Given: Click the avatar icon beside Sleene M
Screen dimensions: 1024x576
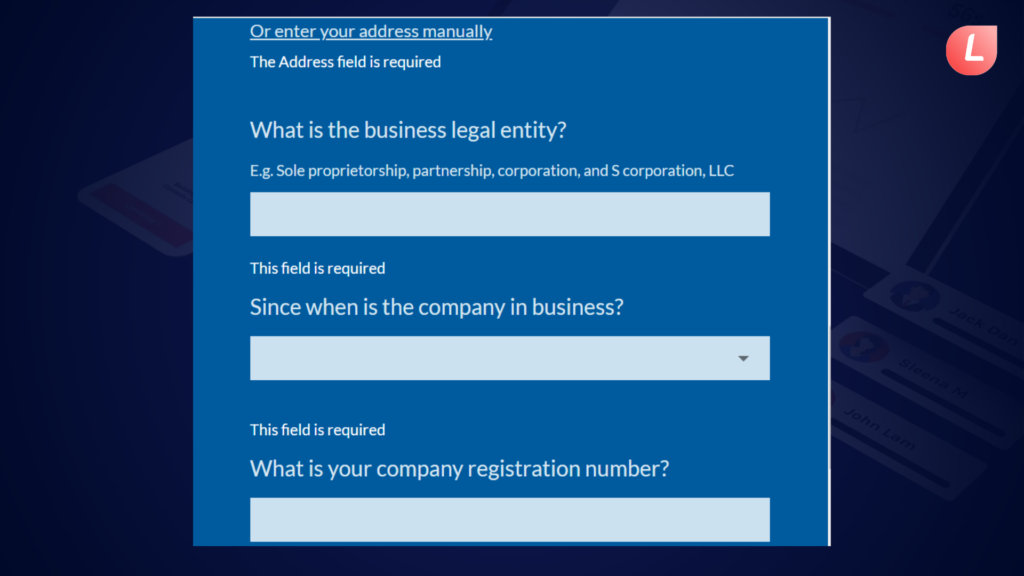Looking at the screenshot, I should coord(863,346).
